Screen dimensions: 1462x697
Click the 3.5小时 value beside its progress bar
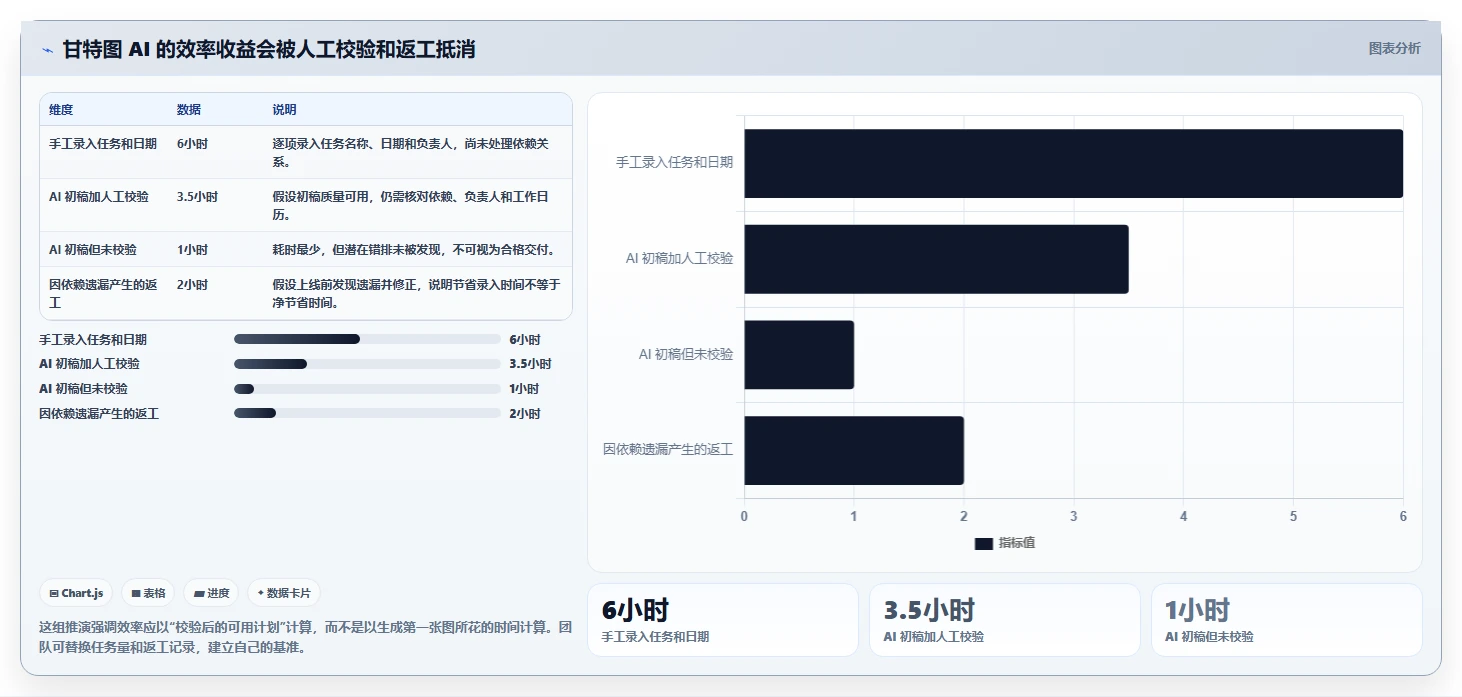click(x=530, y=364)
